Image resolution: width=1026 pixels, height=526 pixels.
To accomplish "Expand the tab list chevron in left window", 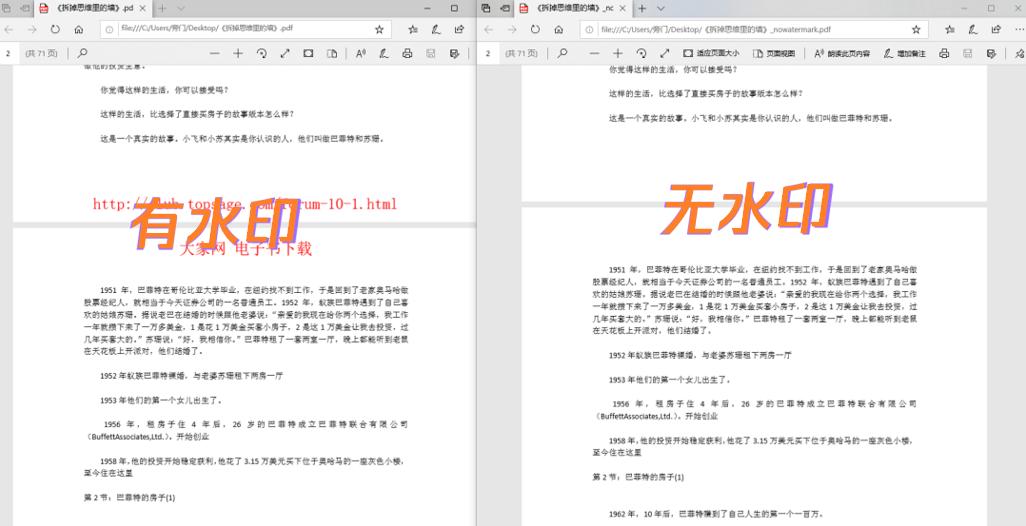I will tap(181, 8).
